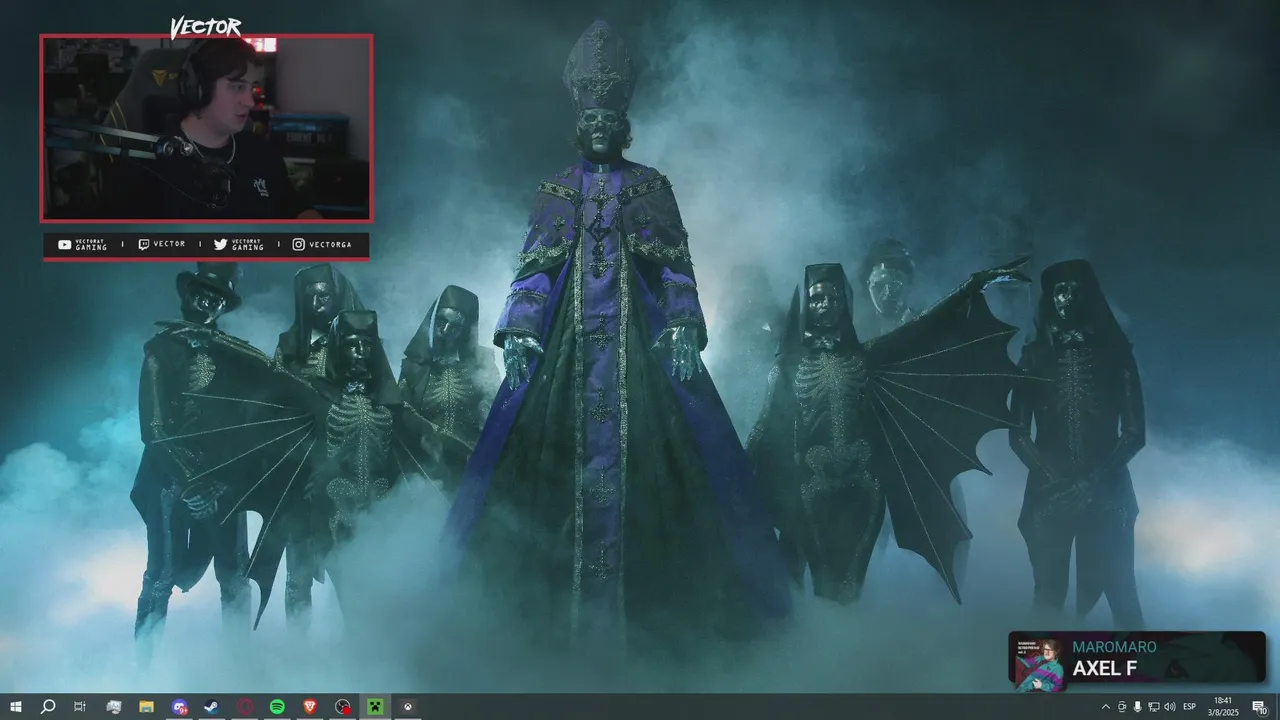Open the volume speaker tray icon
Screen dimensions: 1280x720
1169,707
